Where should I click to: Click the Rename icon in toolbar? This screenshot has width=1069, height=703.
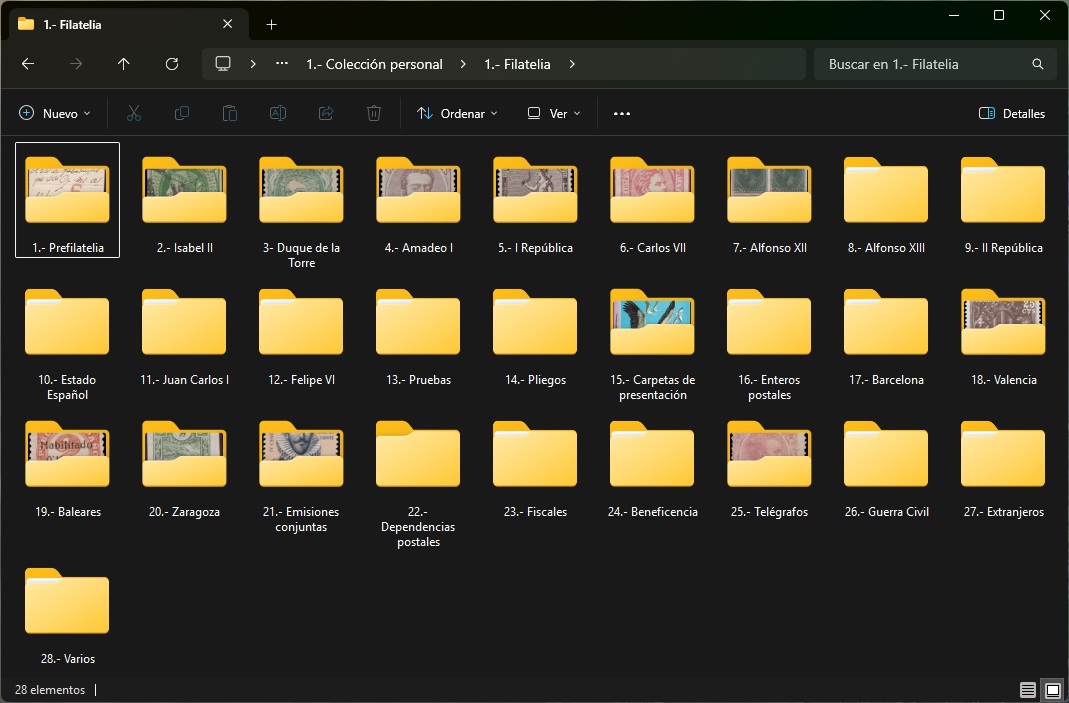tap(278, 114)
